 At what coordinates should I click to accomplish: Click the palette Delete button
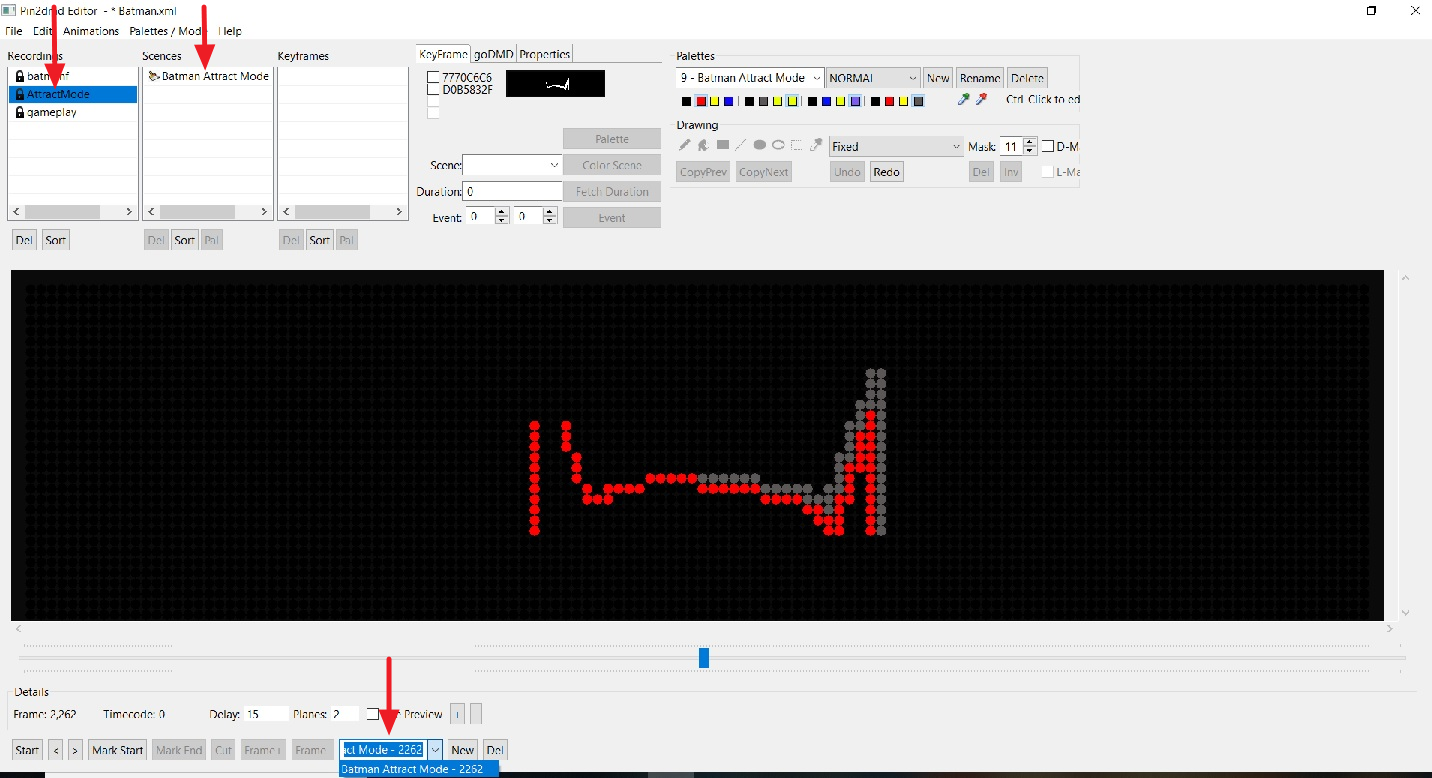(1027, 78)
